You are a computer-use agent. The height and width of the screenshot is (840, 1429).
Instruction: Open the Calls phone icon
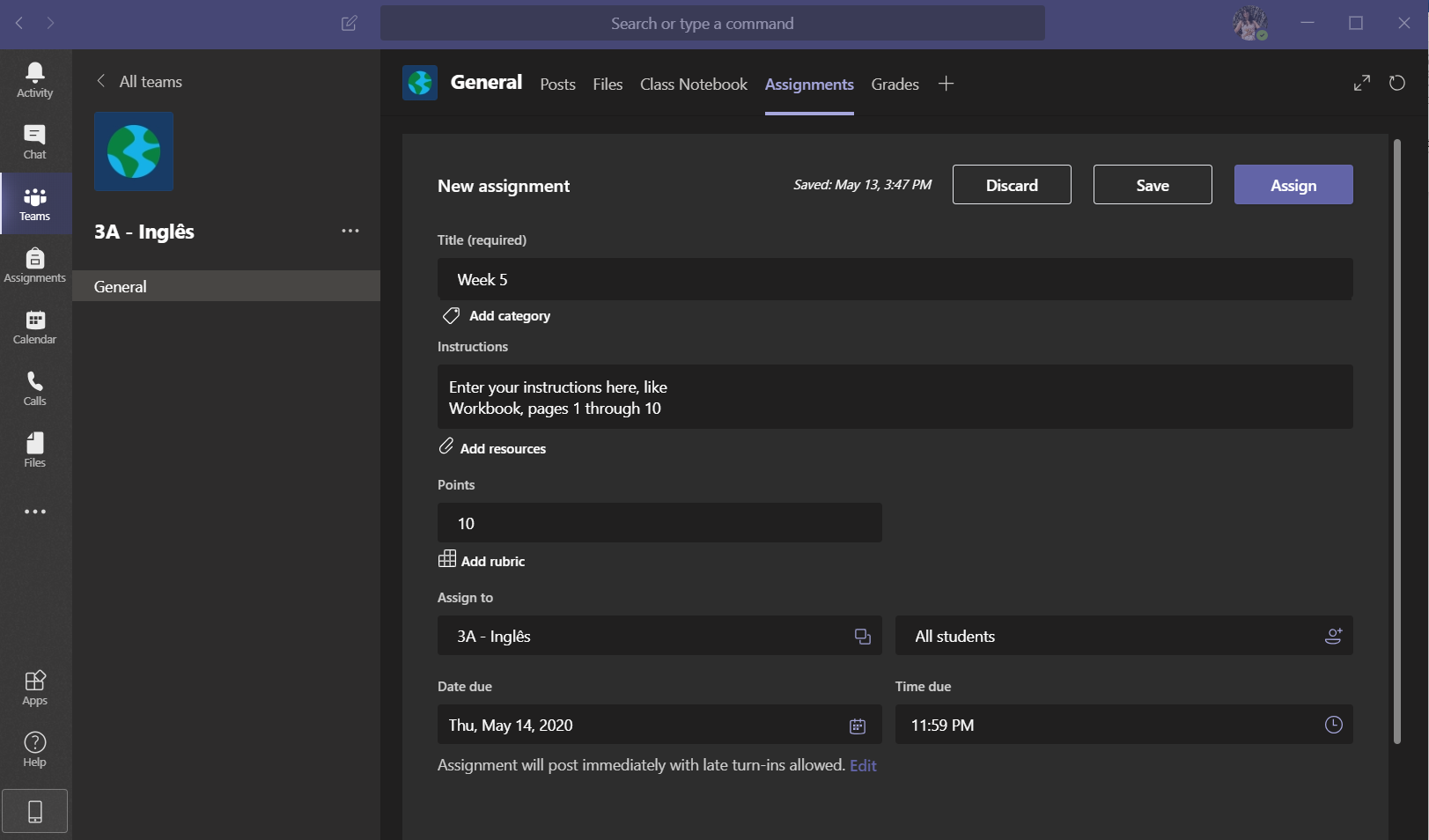pyautogui.click(x=35, y=388)
